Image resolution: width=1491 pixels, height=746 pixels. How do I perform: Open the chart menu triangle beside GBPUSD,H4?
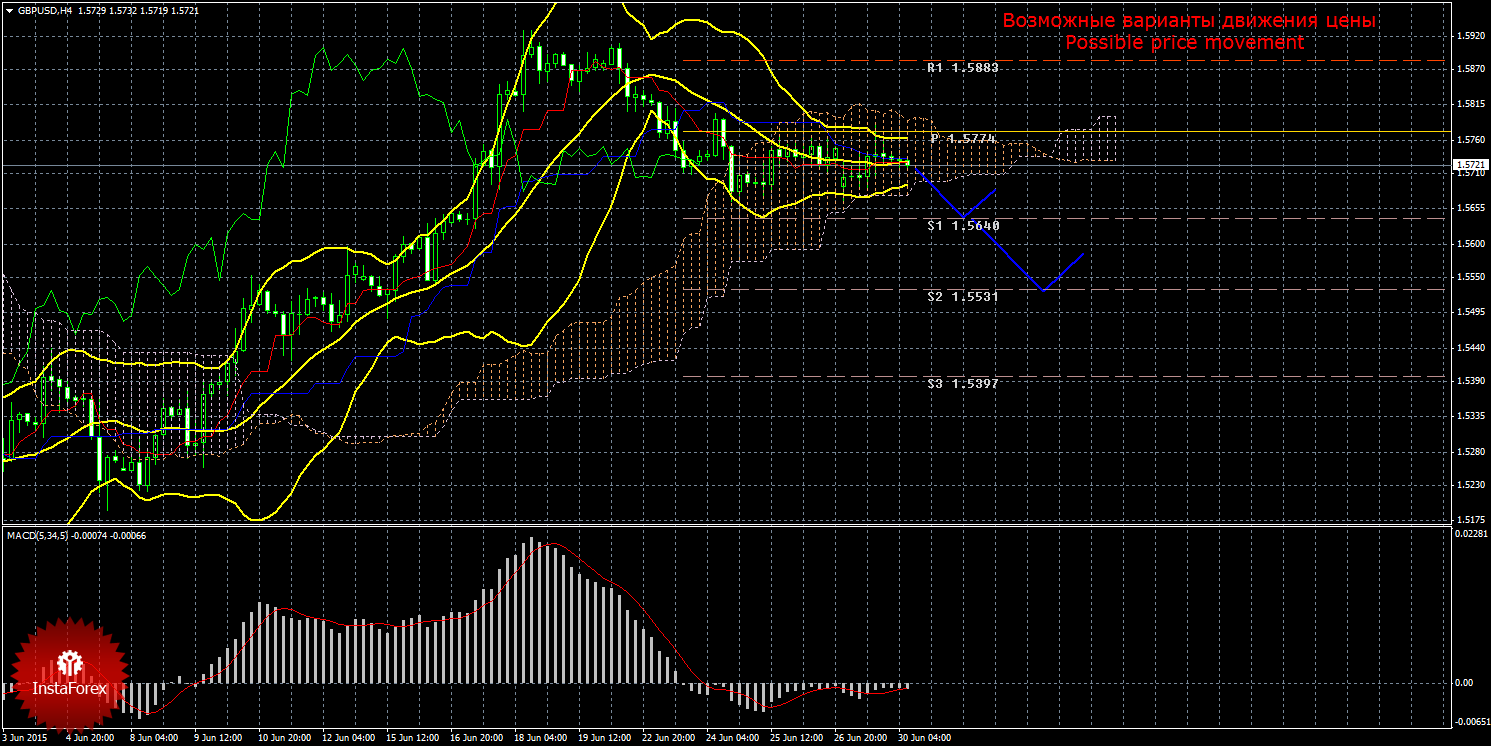coord(8,10)
